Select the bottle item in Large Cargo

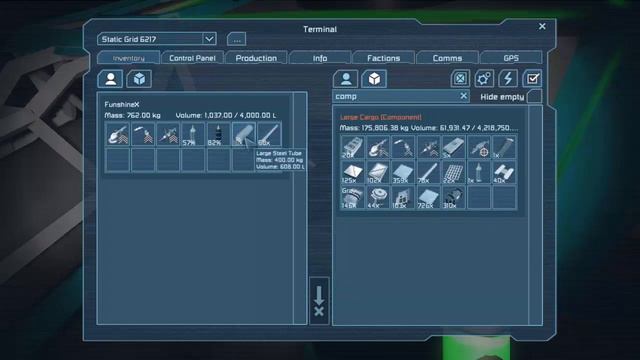coord(479,172)
